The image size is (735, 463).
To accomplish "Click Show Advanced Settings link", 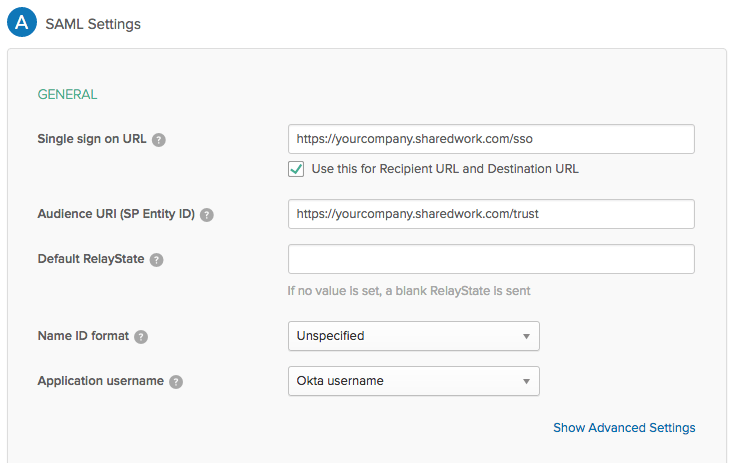I will point(624,428).
